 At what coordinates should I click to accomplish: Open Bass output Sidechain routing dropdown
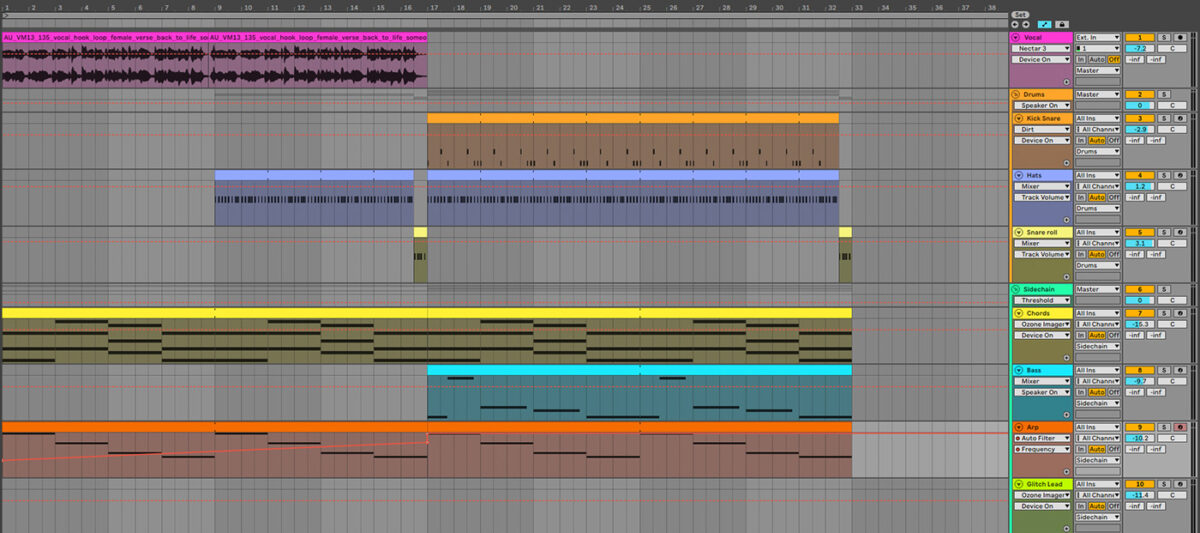tap(1098, 403)
